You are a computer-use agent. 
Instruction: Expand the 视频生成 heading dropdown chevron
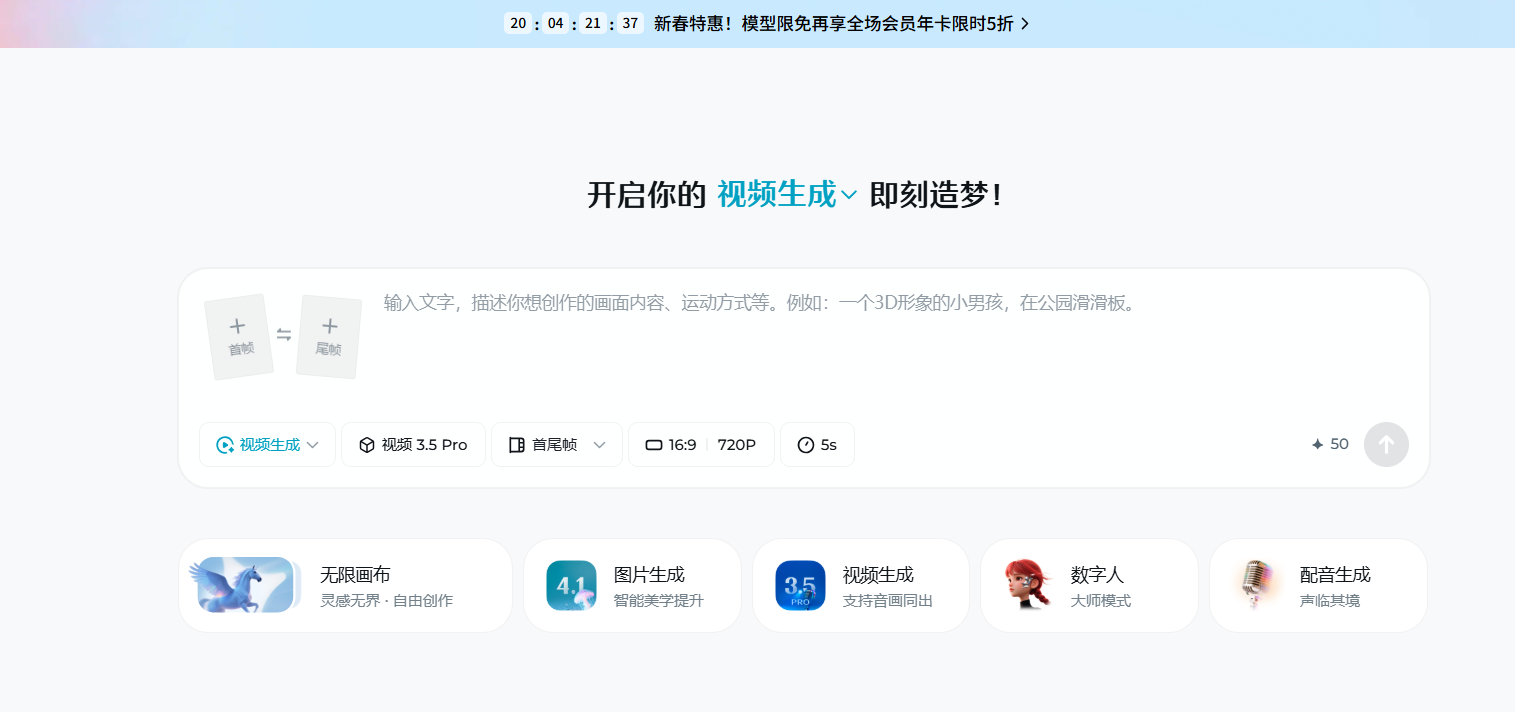pos(849,196)
